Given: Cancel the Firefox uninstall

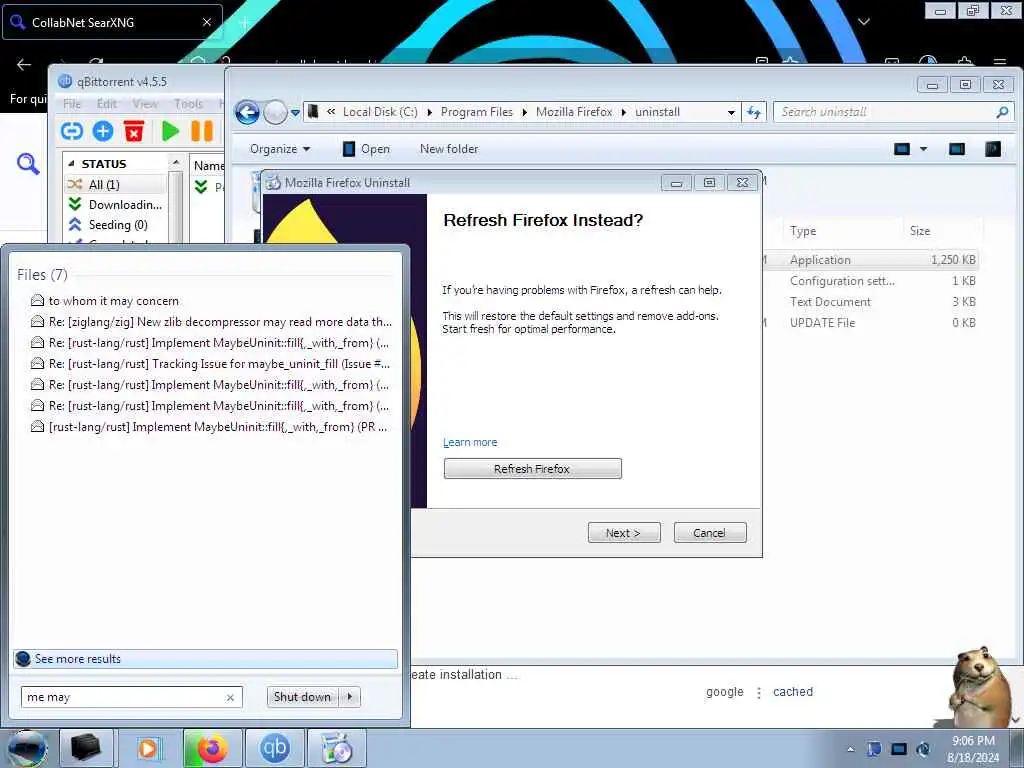Looking at the screenshot, I should (x=710, y=533).
